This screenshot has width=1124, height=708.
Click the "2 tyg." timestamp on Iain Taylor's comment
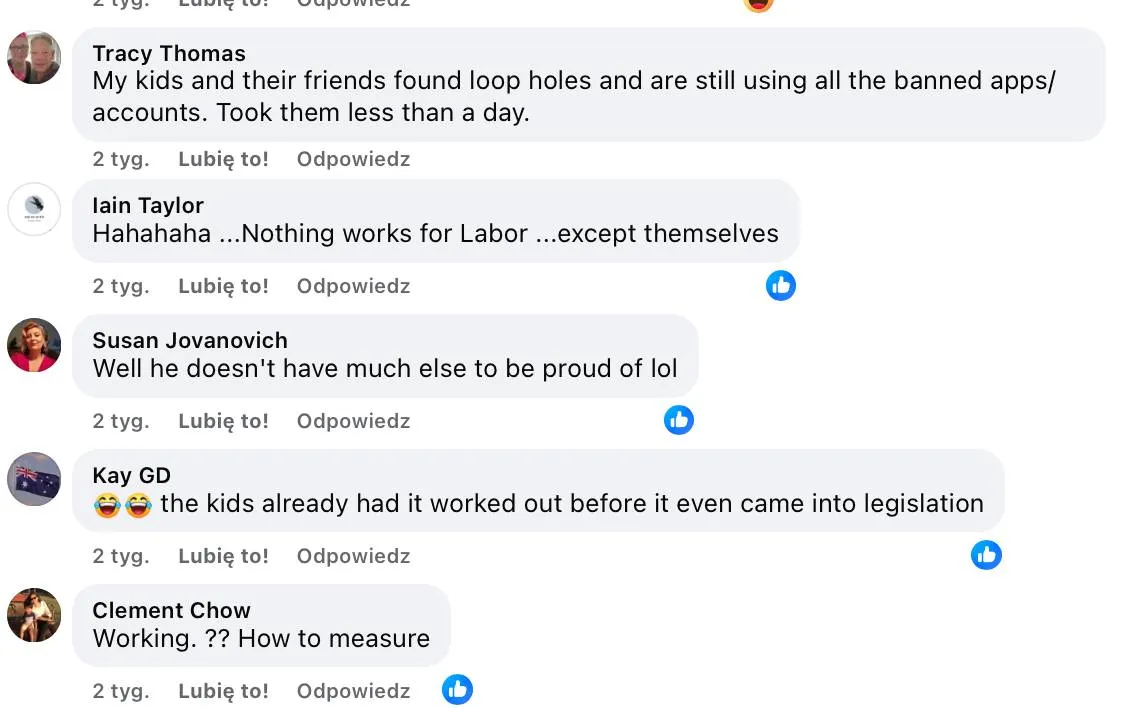click(x=121, y=286)
